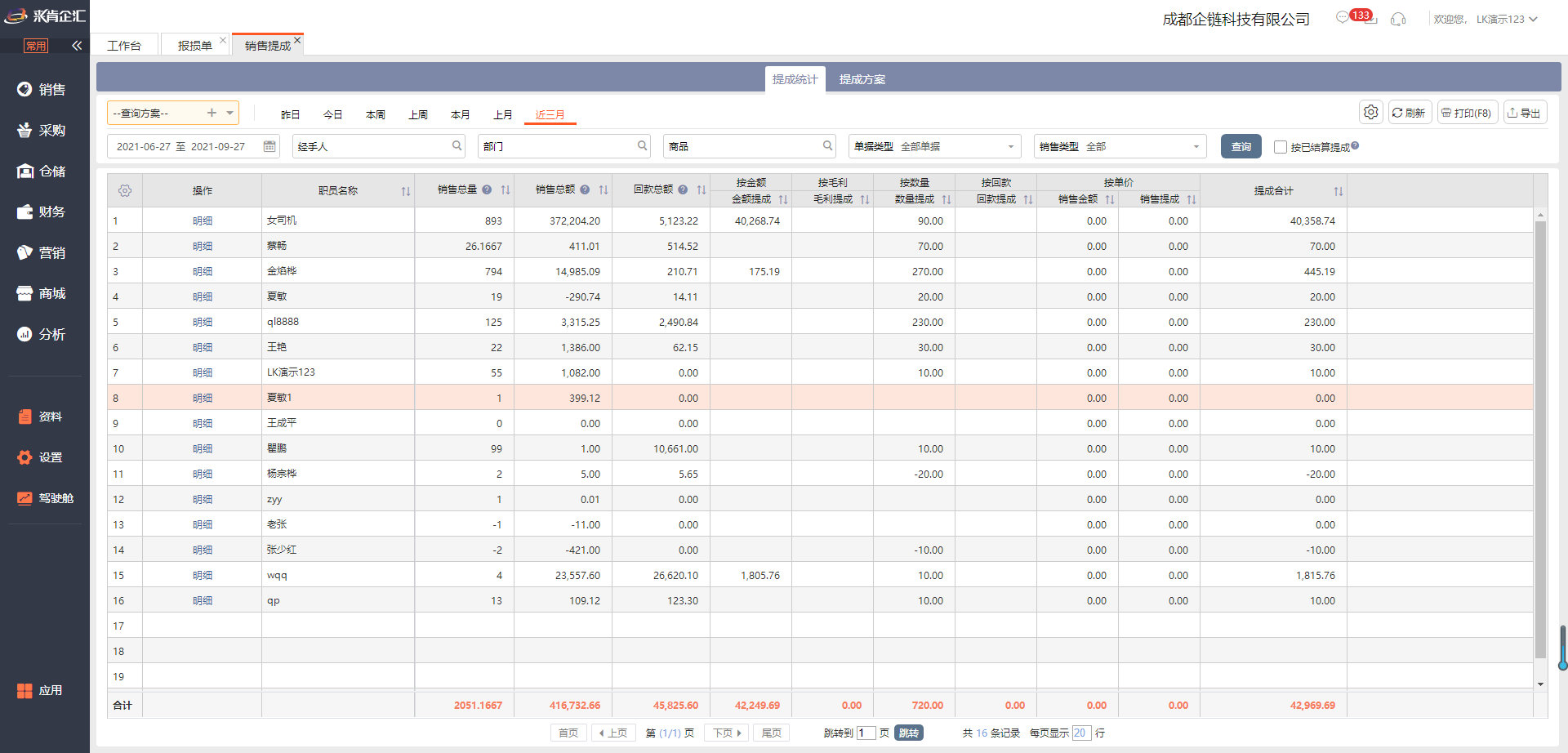
Task: Open the 单据类型 dropdown
Action: [x=1010, y=147]
